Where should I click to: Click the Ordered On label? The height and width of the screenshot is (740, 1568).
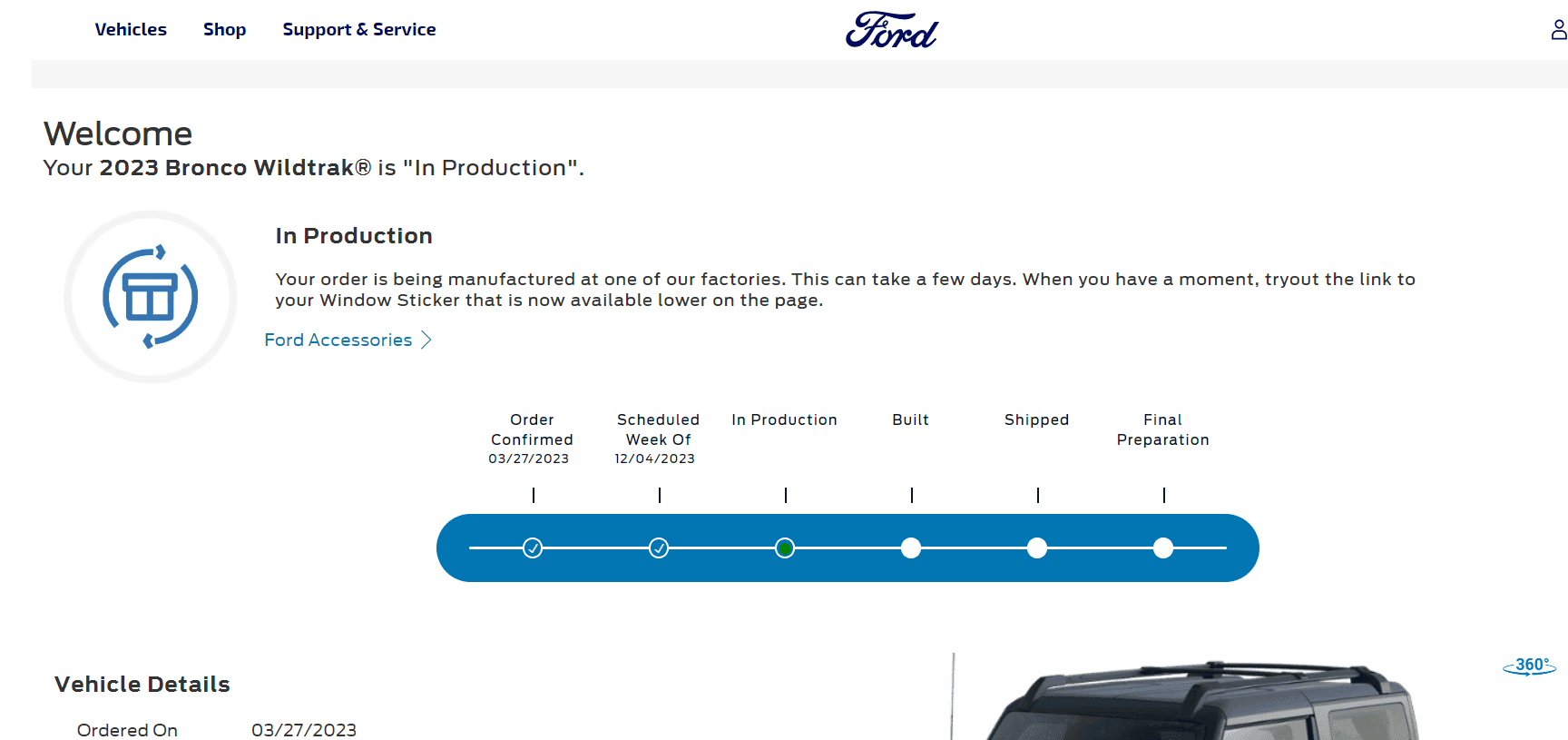coord(127,730)
